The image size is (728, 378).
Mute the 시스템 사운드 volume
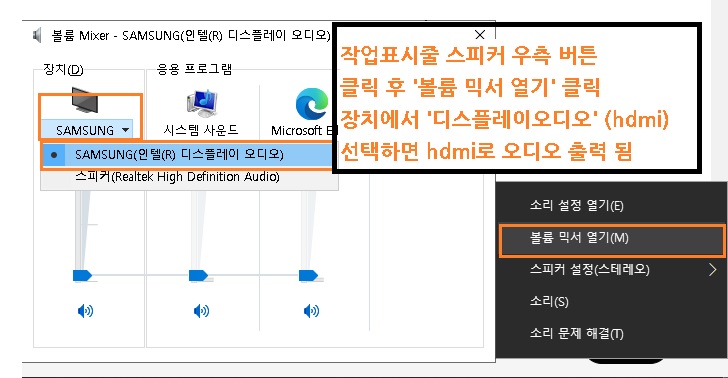coord(201,311)
